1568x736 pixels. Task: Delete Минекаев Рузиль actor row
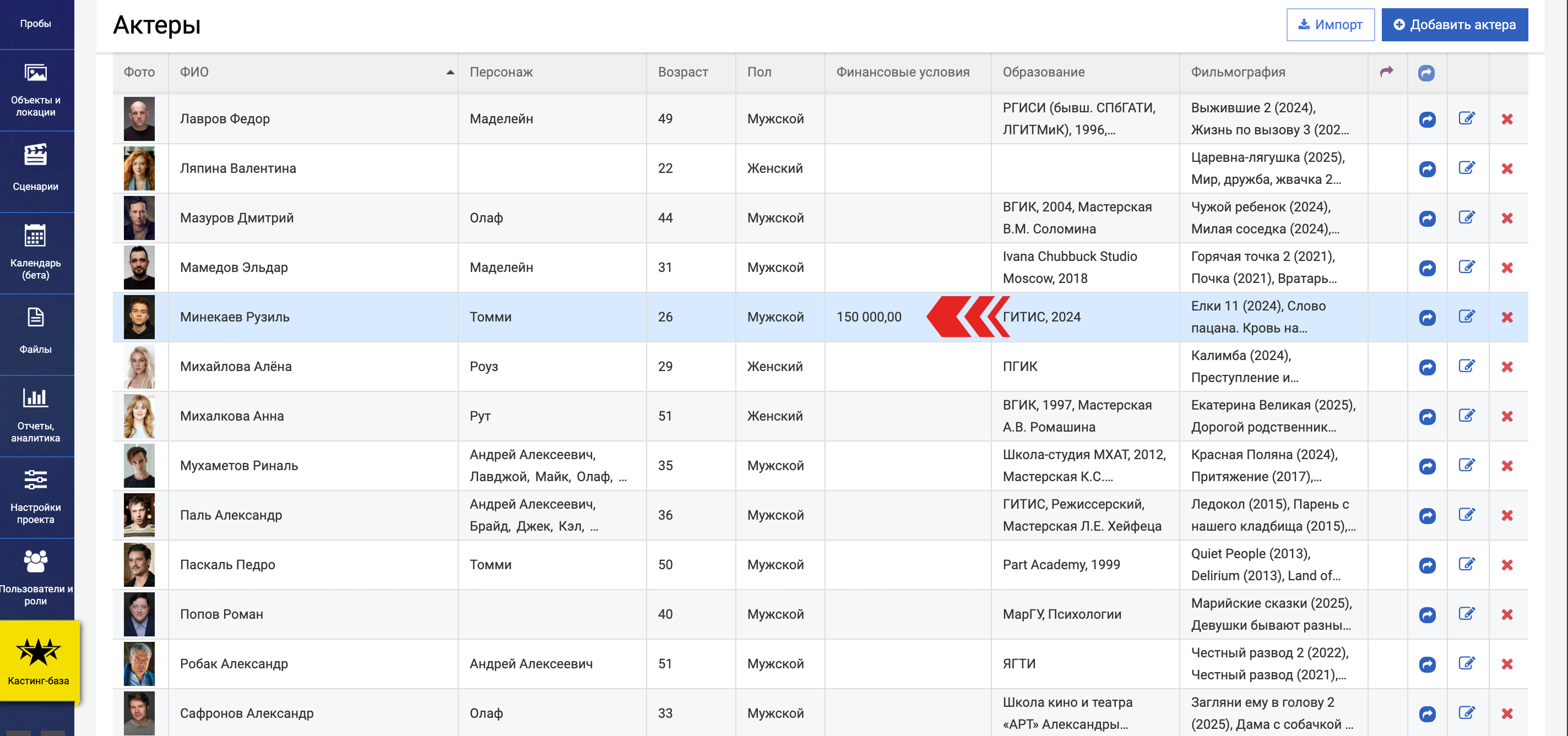[1507, 318]
